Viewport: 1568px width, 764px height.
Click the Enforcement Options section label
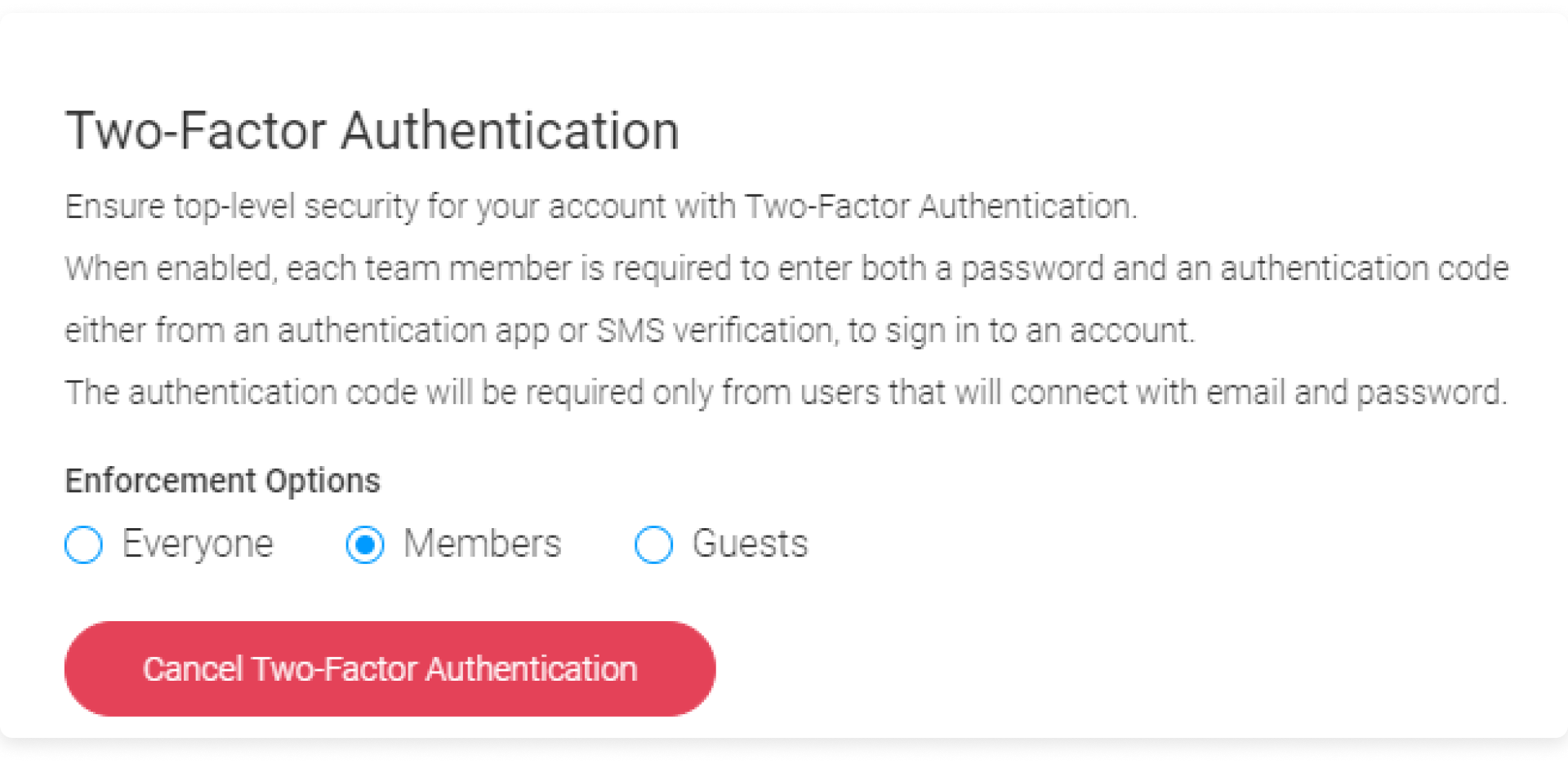pos(223,481)
